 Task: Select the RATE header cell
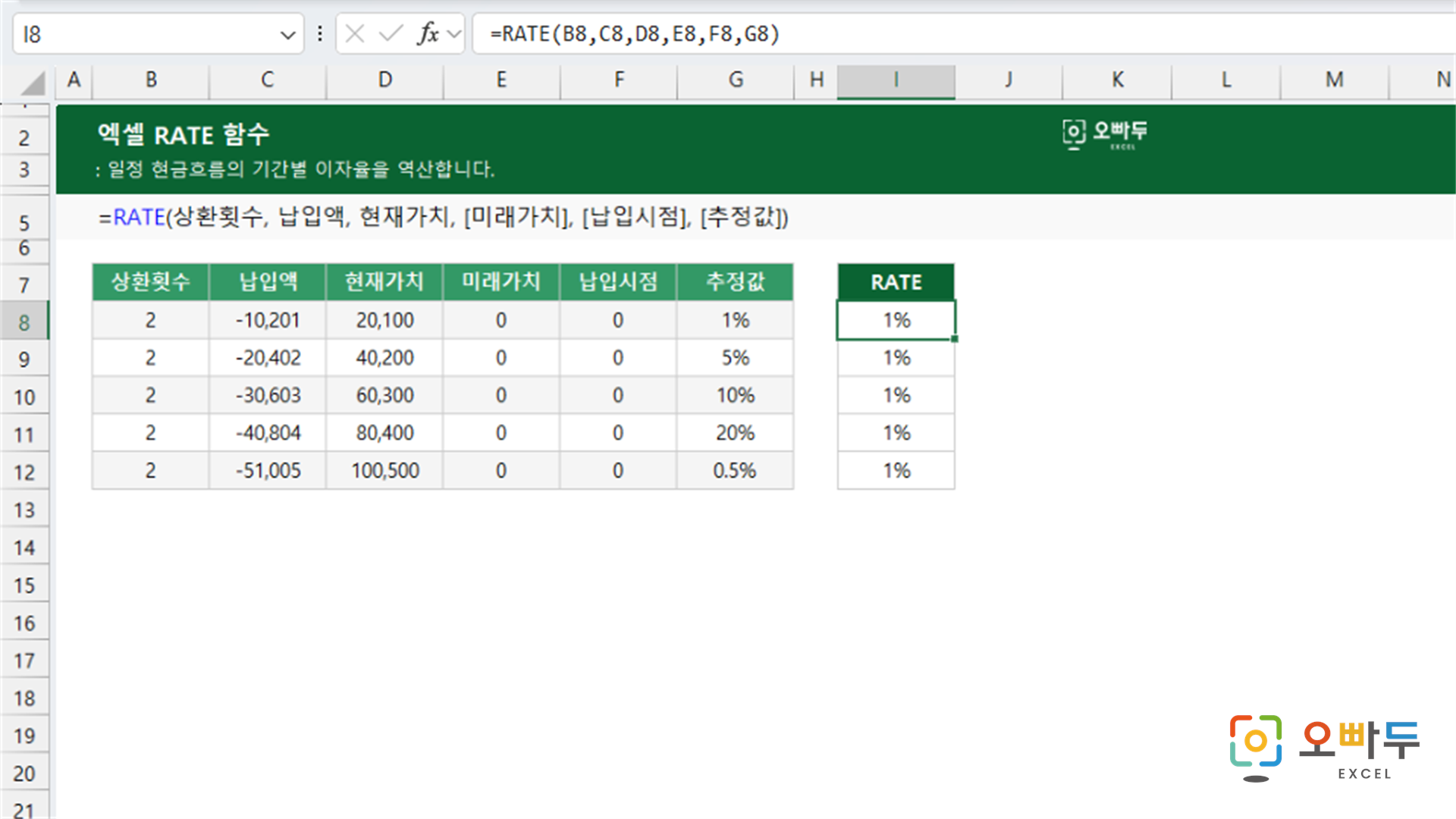coord(896,282)
